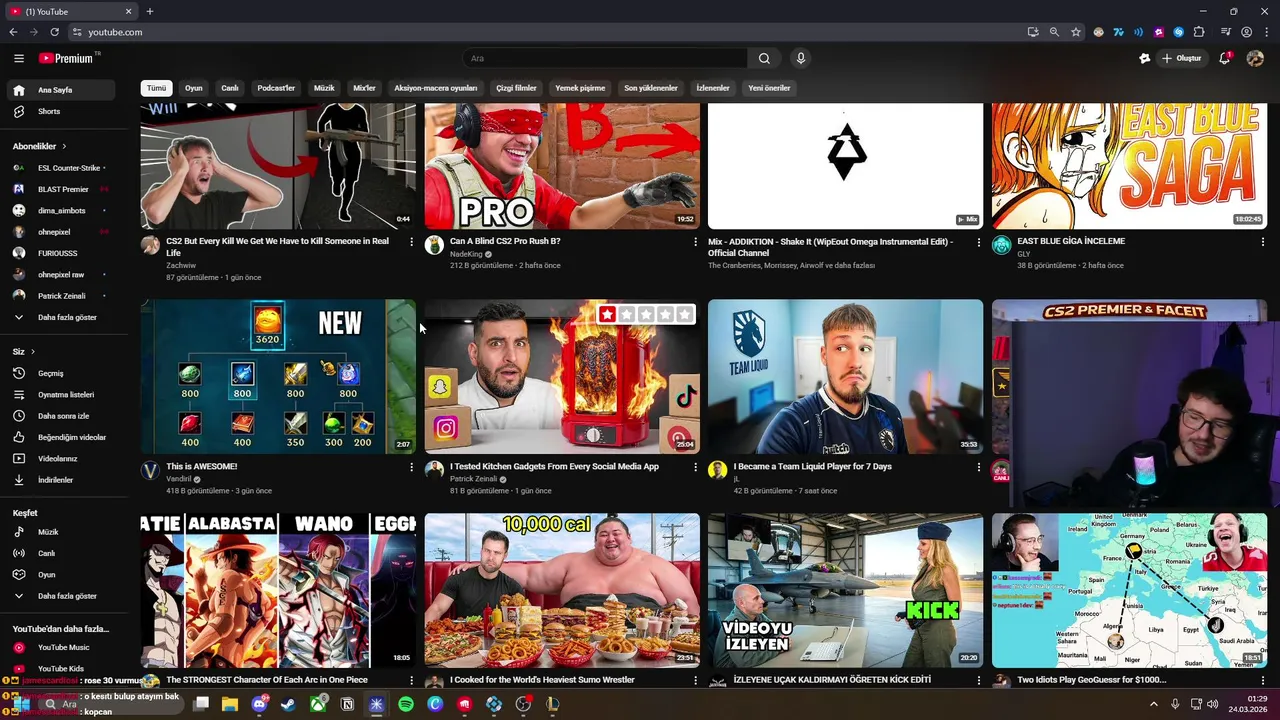Open the account avatar menu
Screen dimensions: 1280x720
point(1255,58)
